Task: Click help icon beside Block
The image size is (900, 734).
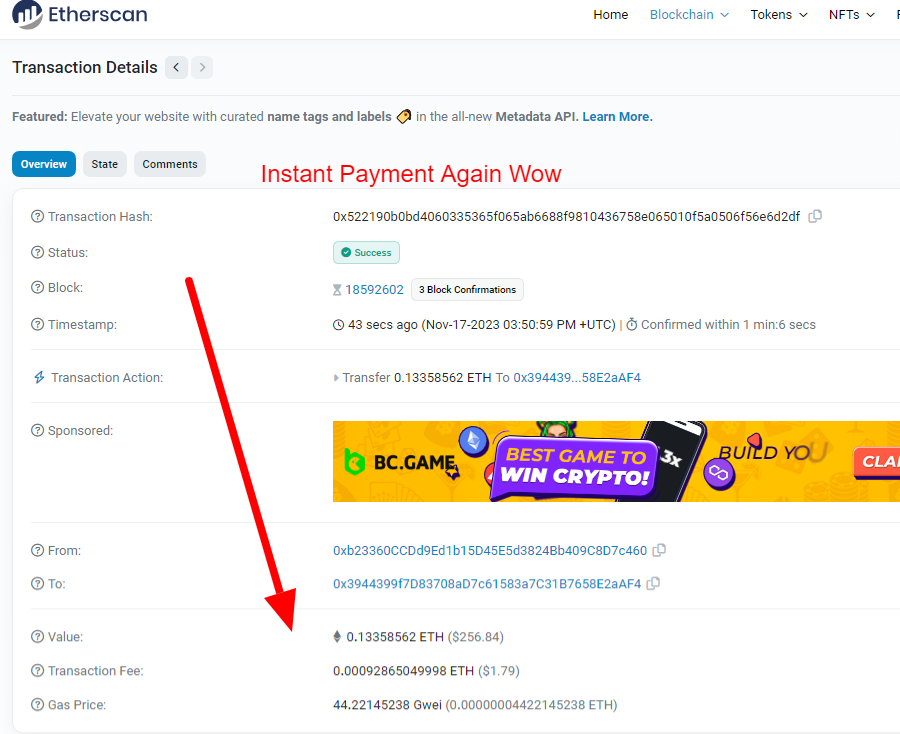Action: pos(37,288)
